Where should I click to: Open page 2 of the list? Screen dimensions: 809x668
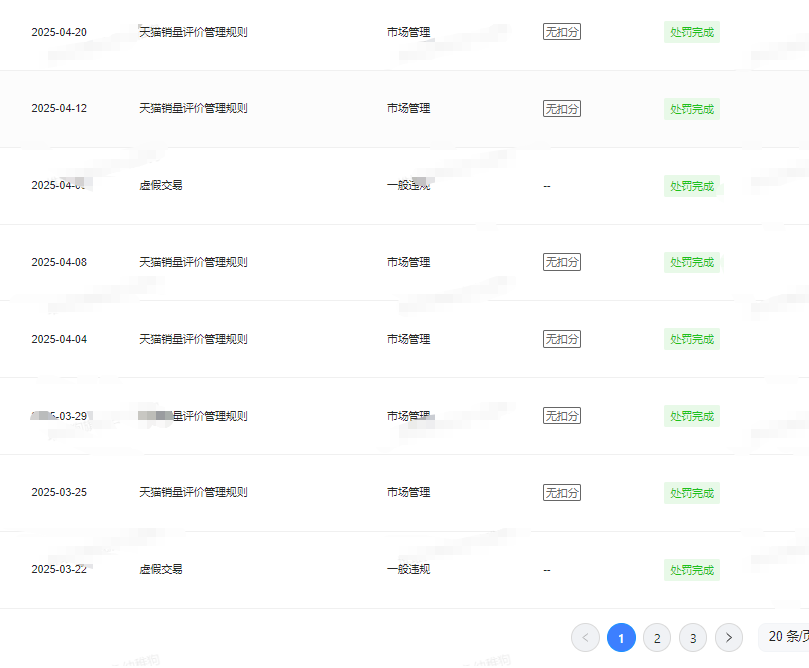(657, 637)
